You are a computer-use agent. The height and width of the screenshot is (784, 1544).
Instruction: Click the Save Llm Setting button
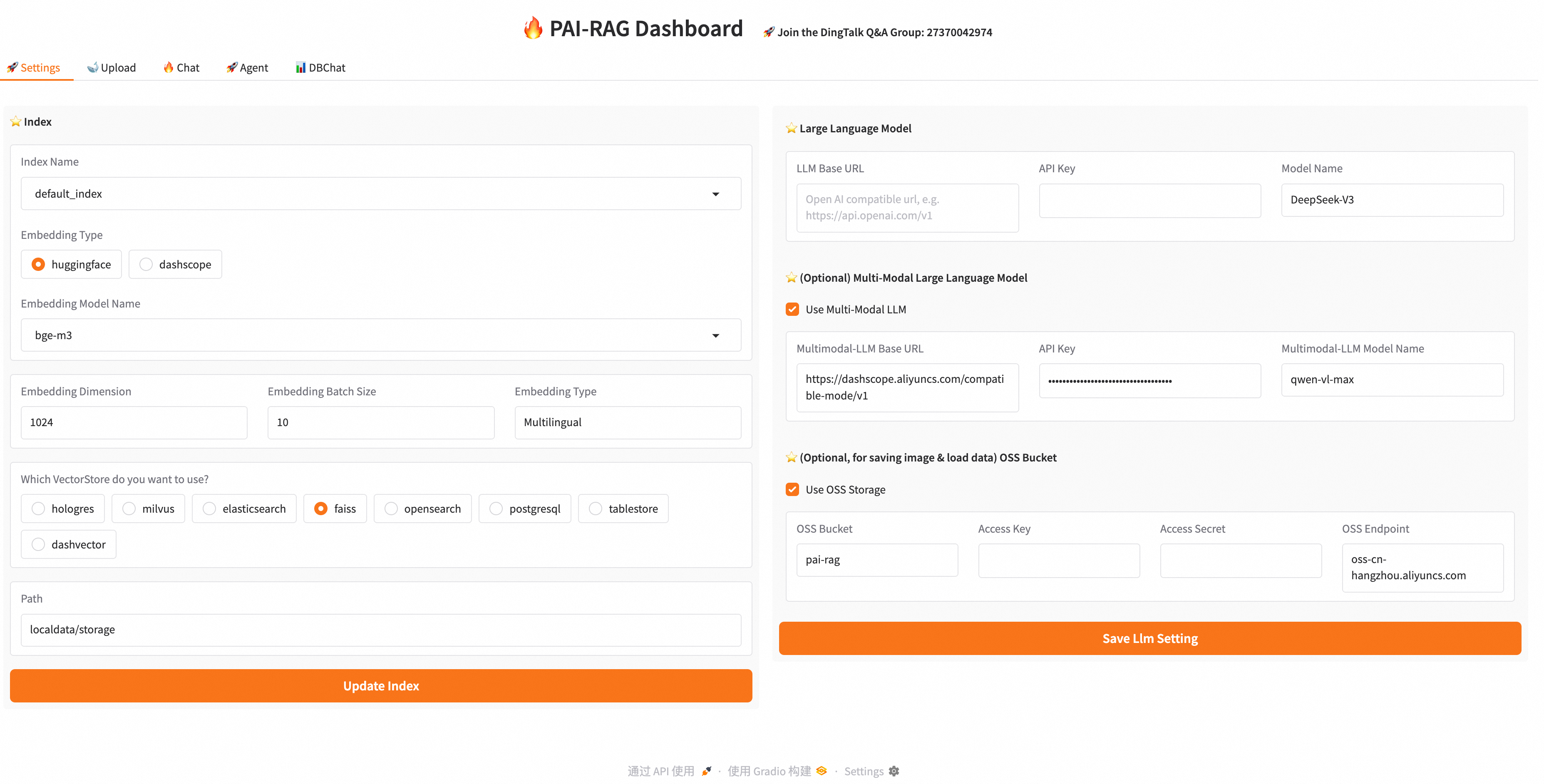coord(1149,638)
